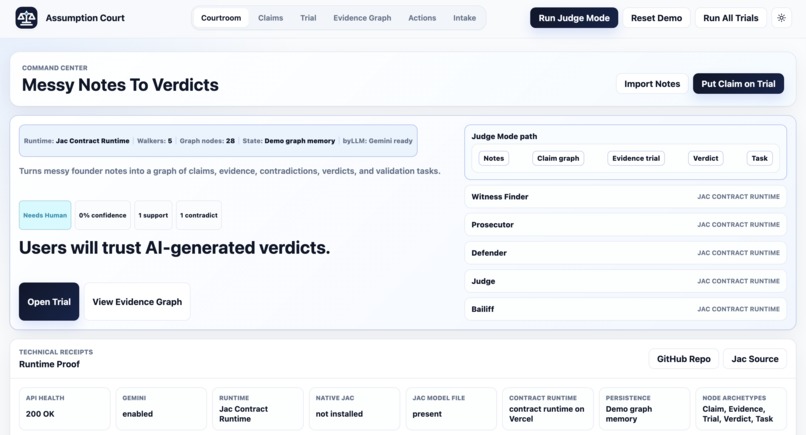Switch to the Claims tab
The height and width of the screenshot is (435, 806).
[270, 18]
